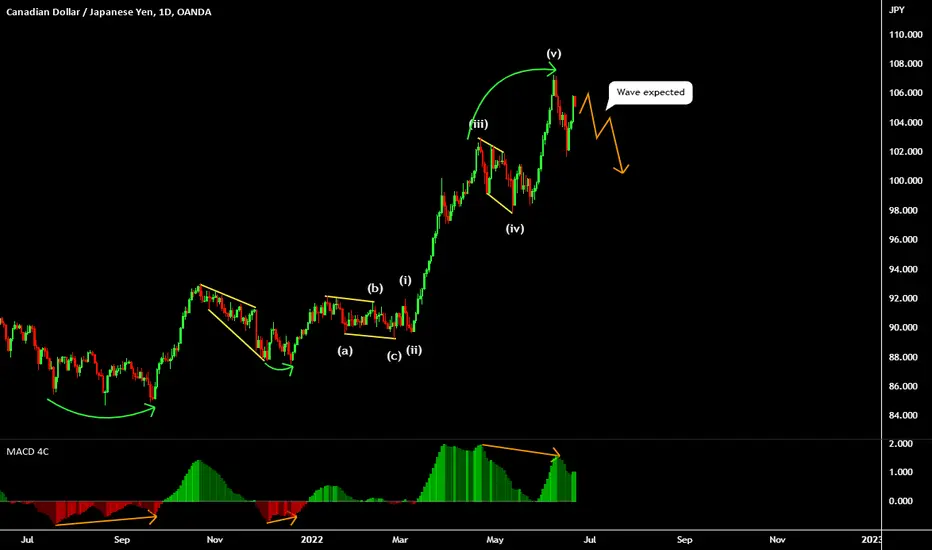Screen dimensions: 932x550
Task: Select the '(i)' wave label
Action: [x=405, y=280]
